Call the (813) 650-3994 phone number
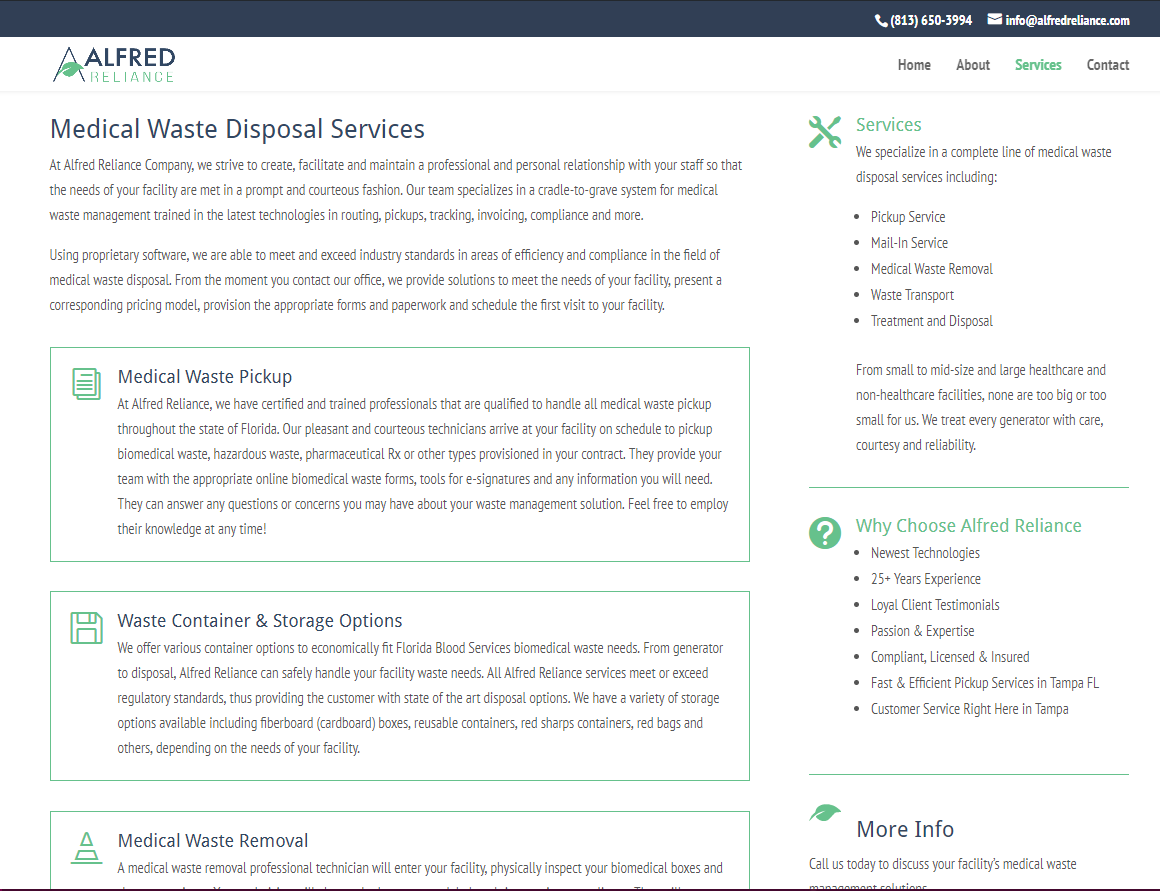This screenshot has width=1160, height=891. click(x=931, y=20)
